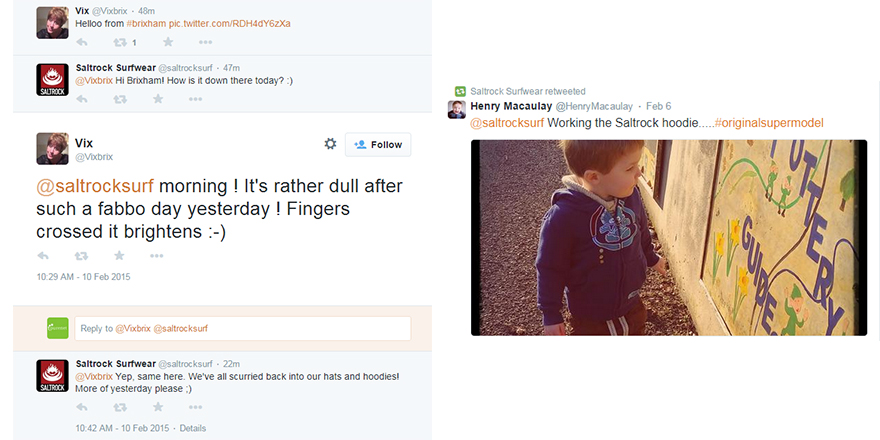Click reply icon under "Yep, same here" tweet

(82, 407)
